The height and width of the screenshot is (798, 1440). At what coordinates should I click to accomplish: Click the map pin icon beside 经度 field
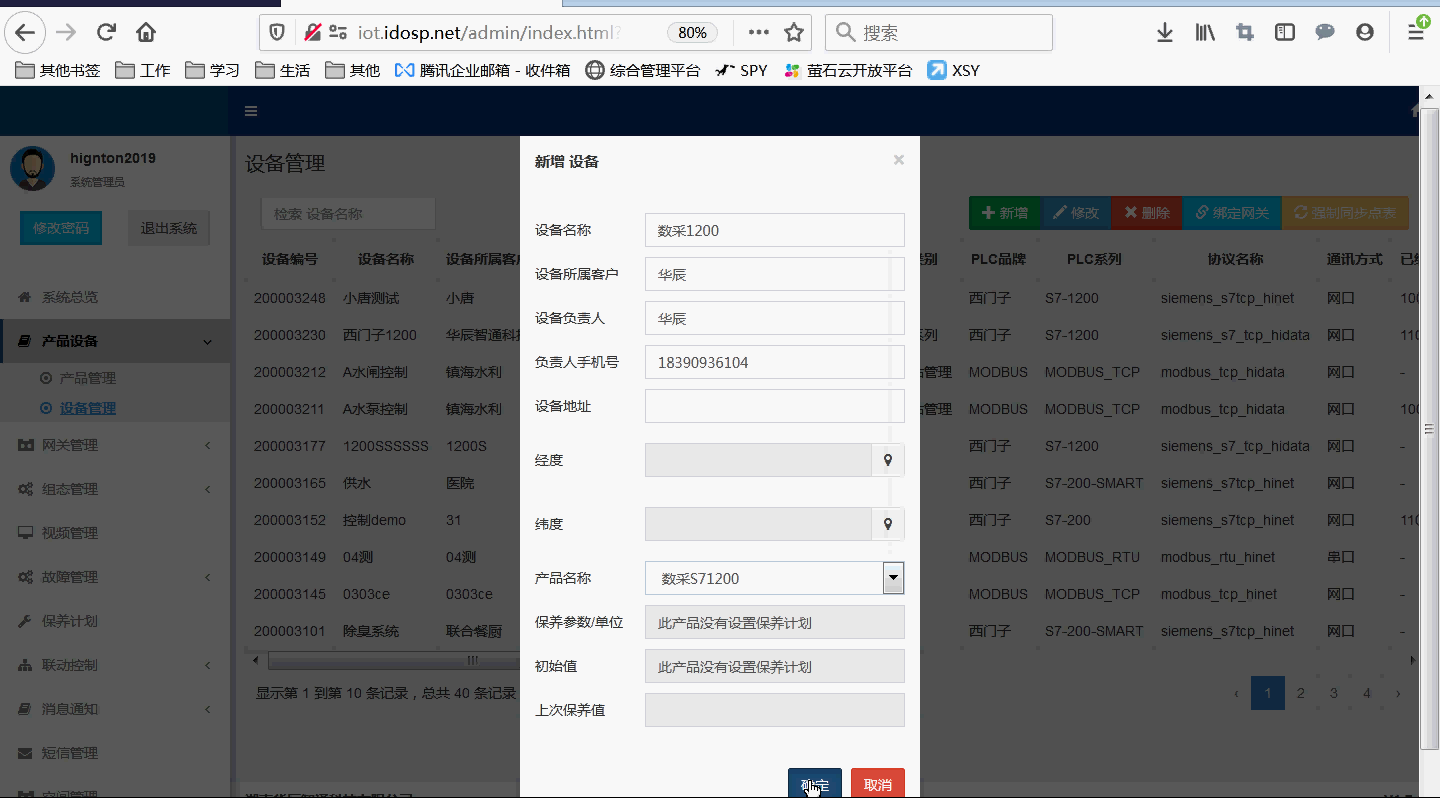(888, 460)
